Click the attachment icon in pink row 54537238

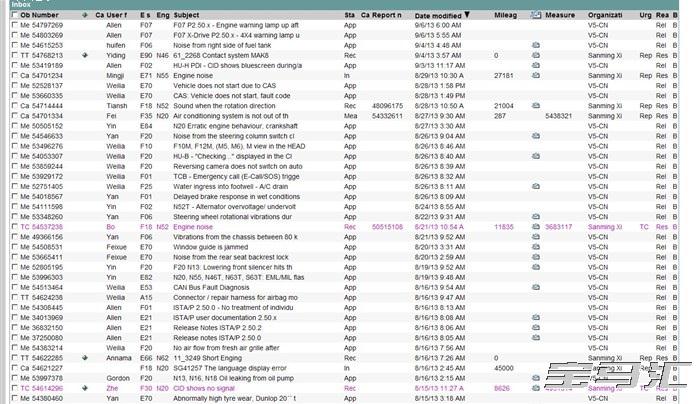[x=536, y=227]
